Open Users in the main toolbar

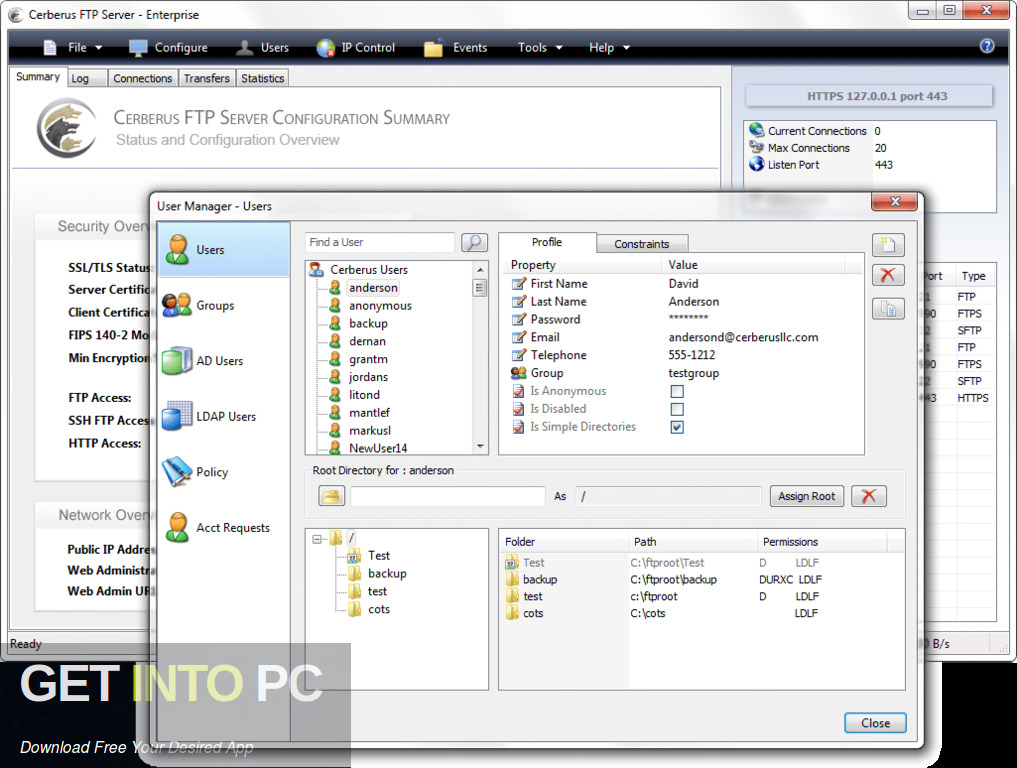click(x=262, y=47)
